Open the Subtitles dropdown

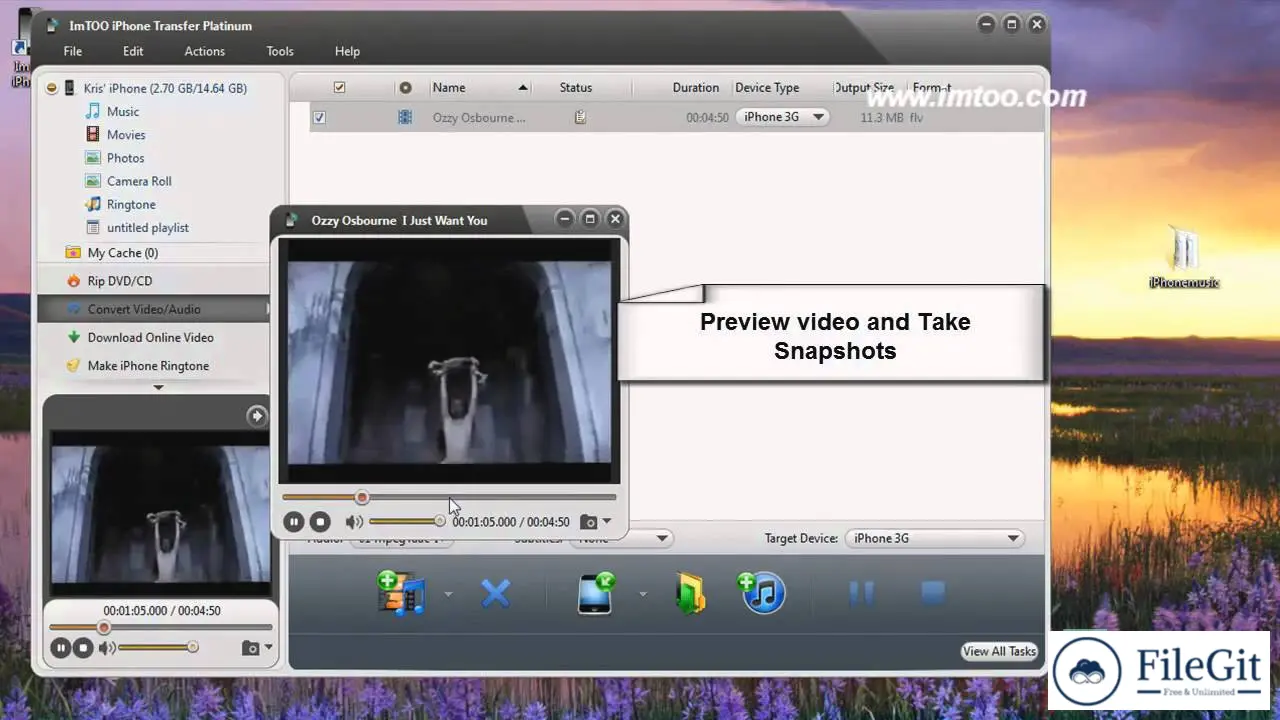click(x=621, y=538)
